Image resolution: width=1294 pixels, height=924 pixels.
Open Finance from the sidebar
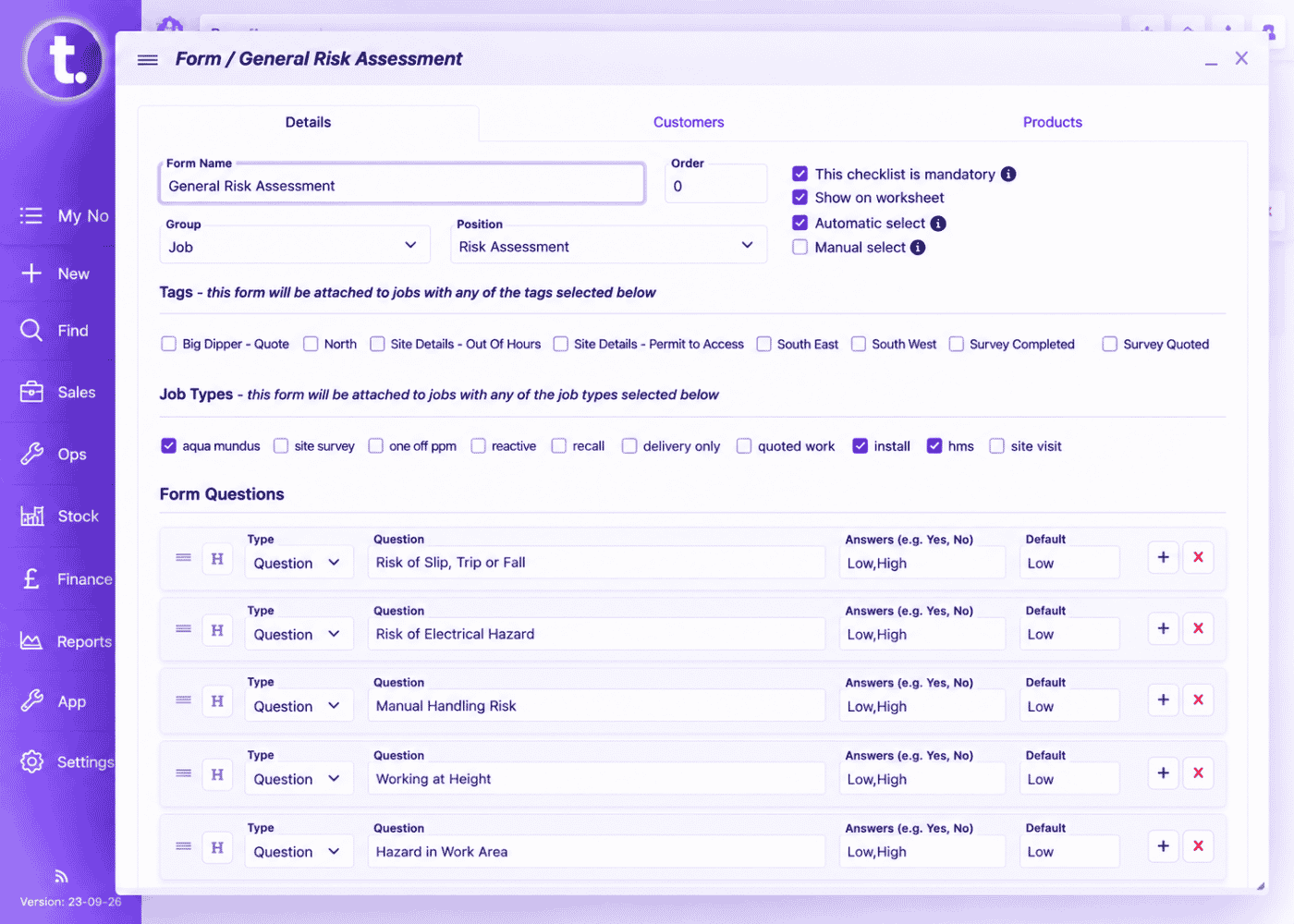(66, 579)
